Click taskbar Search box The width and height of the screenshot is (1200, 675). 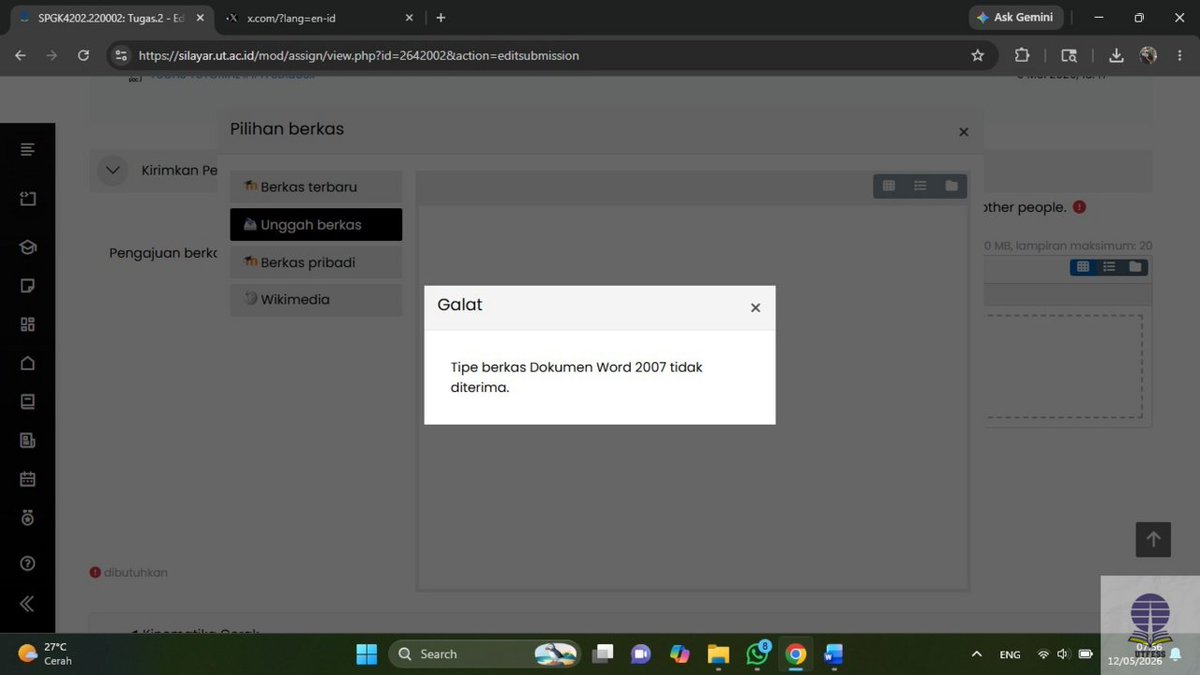click(485, 654)
